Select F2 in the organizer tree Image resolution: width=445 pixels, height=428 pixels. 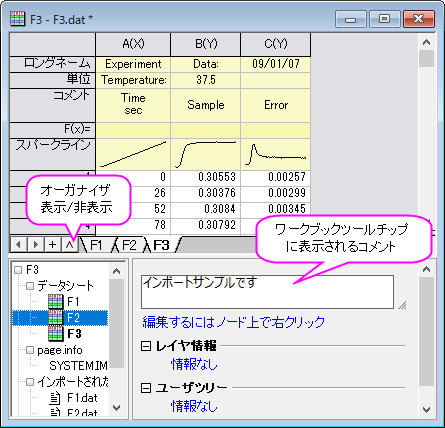coord(73,318)
